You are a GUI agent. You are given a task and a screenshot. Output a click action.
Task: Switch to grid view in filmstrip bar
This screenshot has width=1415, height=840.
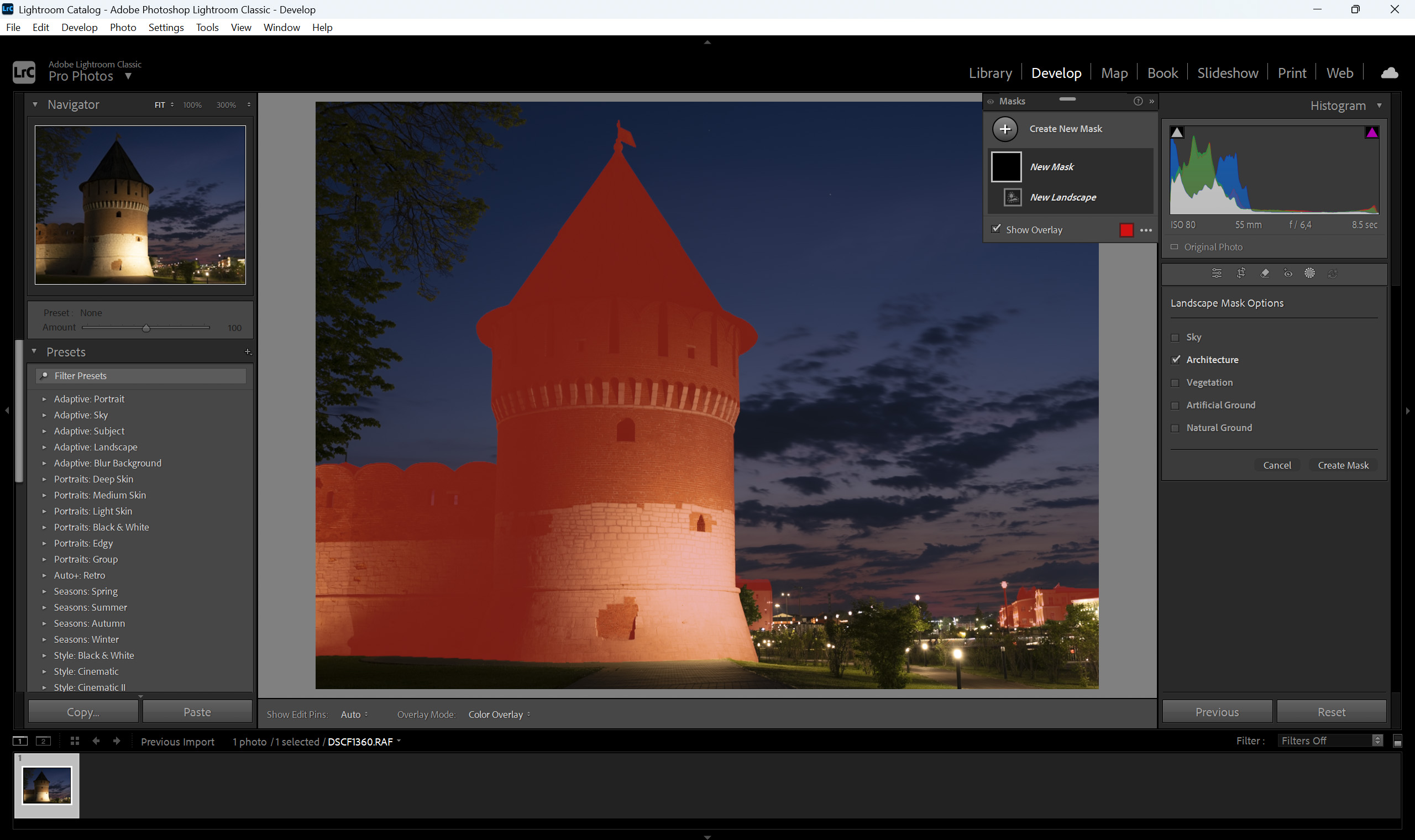(75, 741)
